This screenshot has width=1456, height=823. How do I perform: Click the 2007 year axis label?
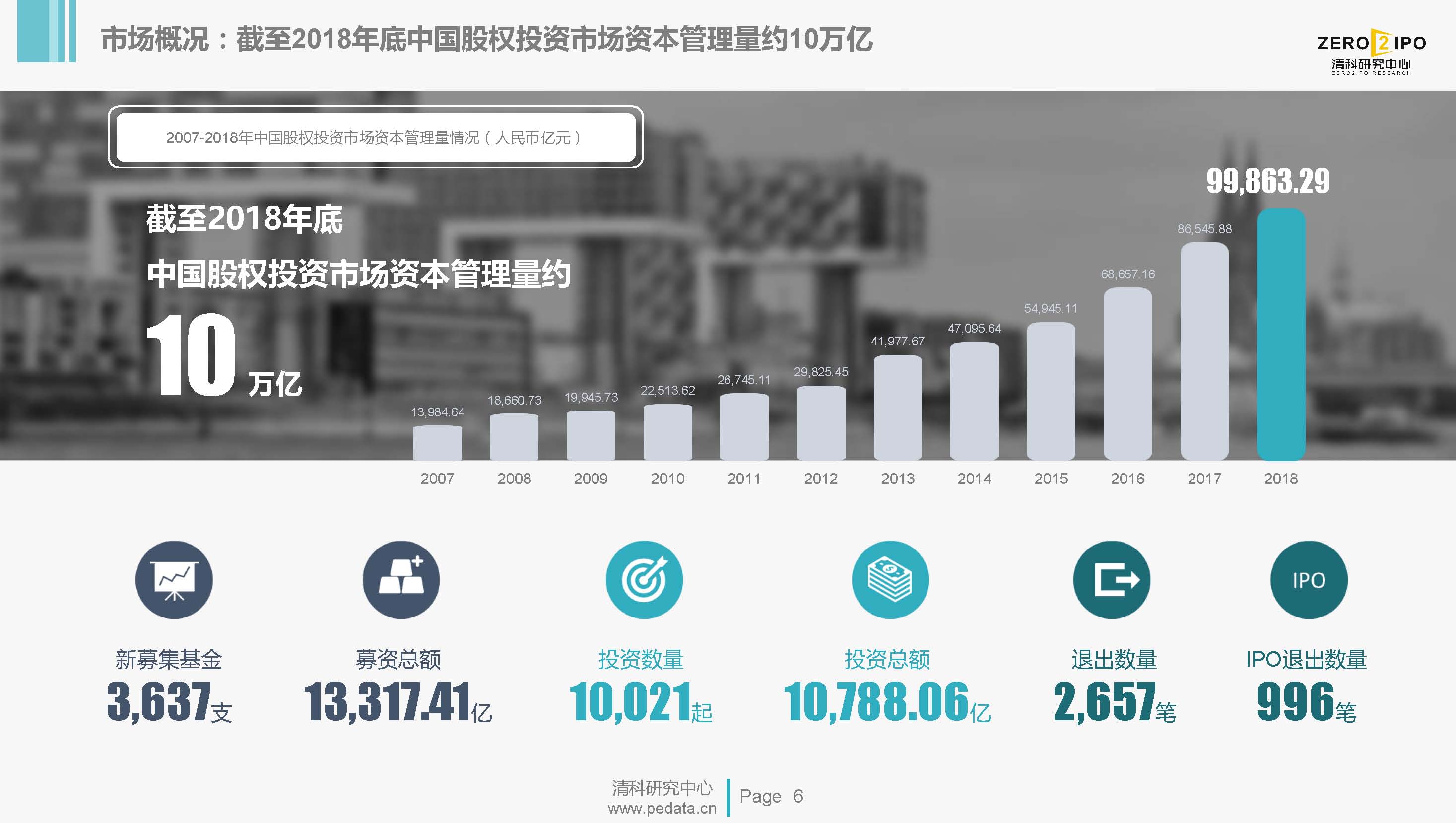point(437,479)
